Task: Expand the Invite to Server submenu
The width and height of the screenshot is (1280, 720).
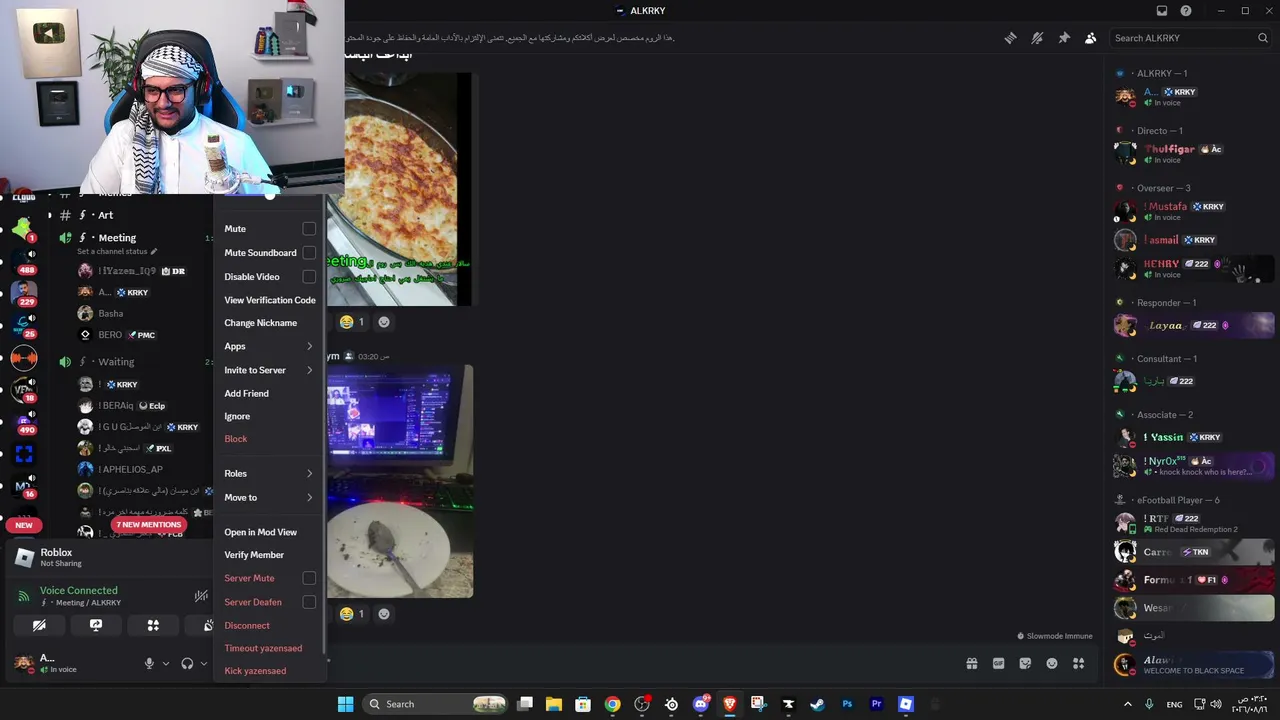Action: [x=270, y=370]
